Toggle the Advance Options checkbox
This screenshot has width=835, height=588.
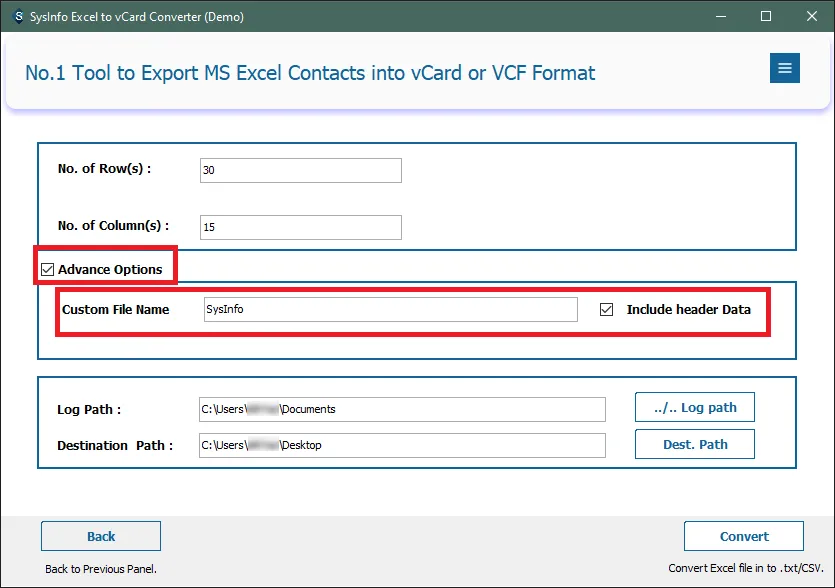tap(47, 269)
